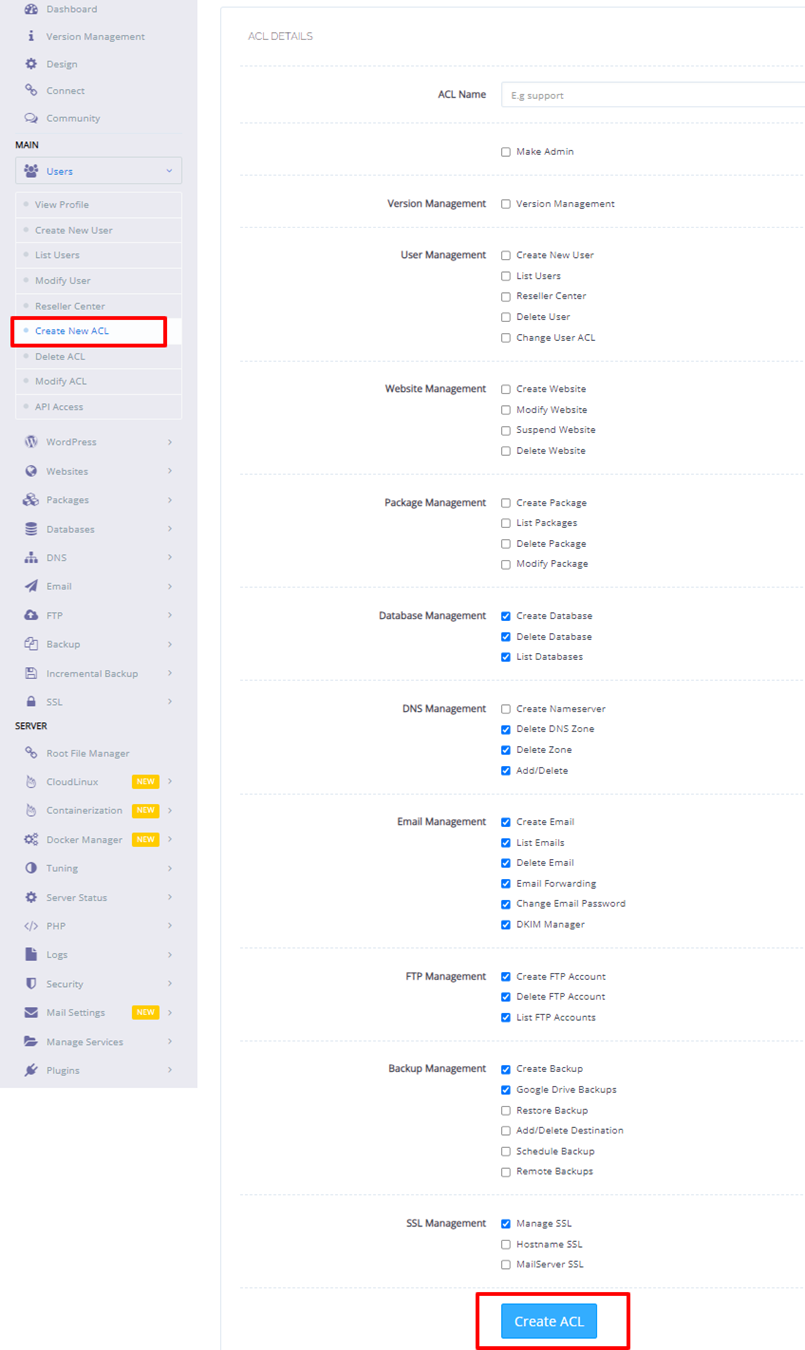Select the Websites globe icon

31,471
